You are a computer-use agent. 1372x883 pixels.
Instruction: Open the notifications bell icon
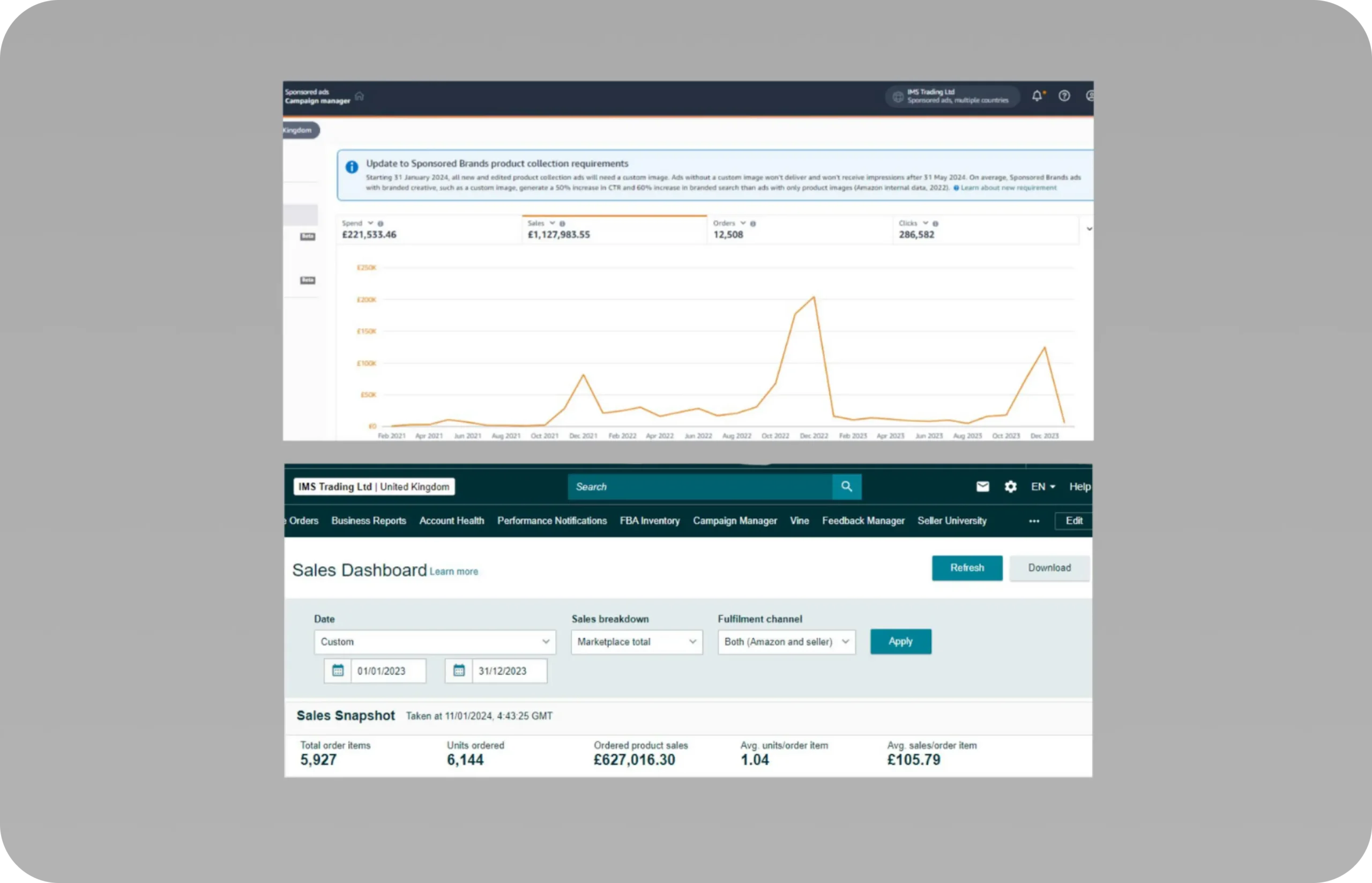coord(1038,96)
